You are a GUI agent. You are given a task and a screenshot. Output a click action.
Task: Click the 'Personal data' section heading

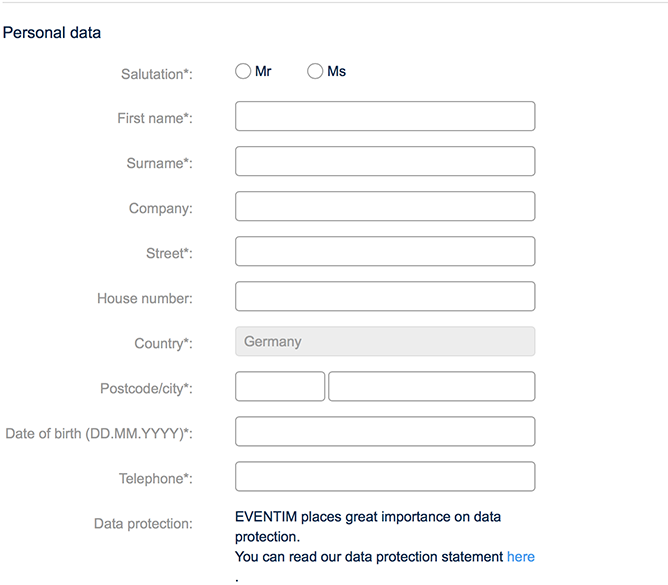click(x=52, y=32)
